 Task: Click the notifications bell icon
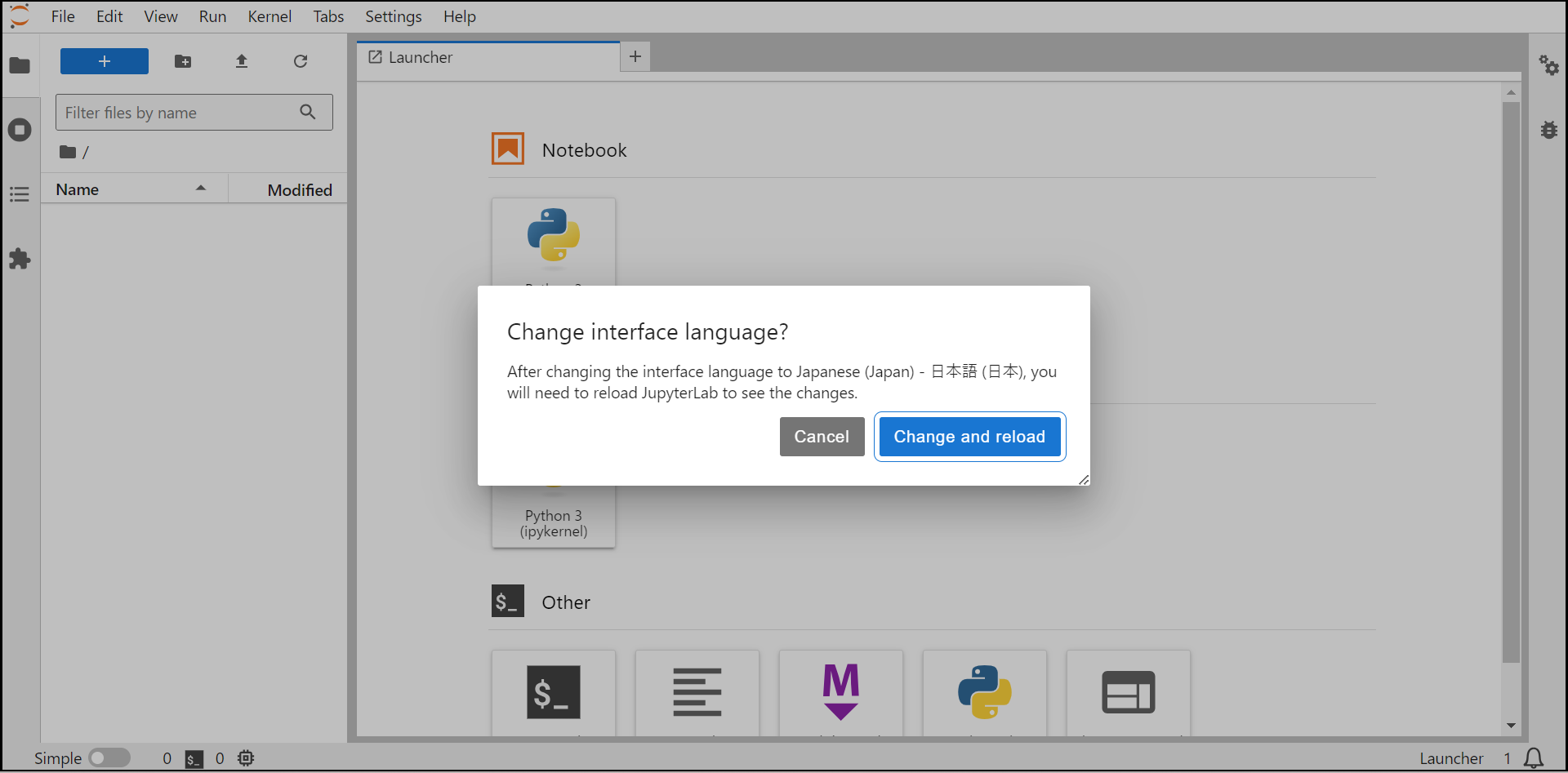(x=1534, y=758)
